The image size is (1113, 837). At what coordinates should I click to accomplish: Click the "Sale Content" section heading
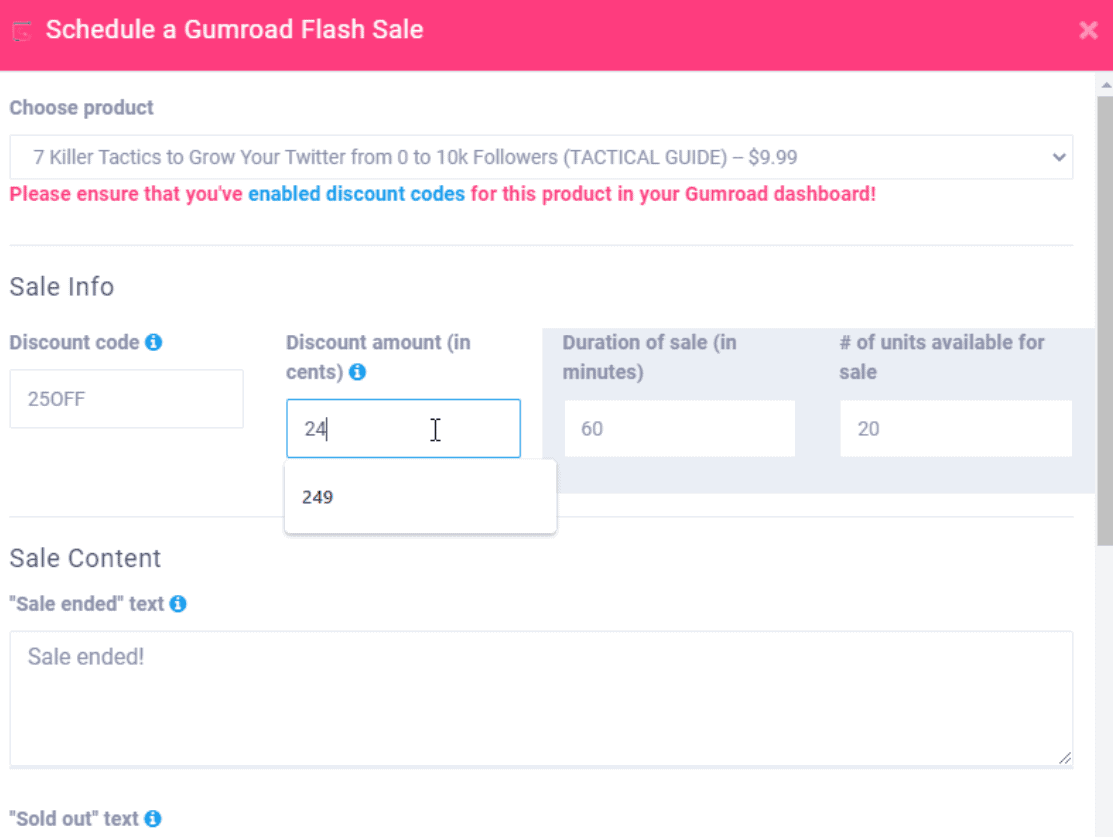[85, 558]
